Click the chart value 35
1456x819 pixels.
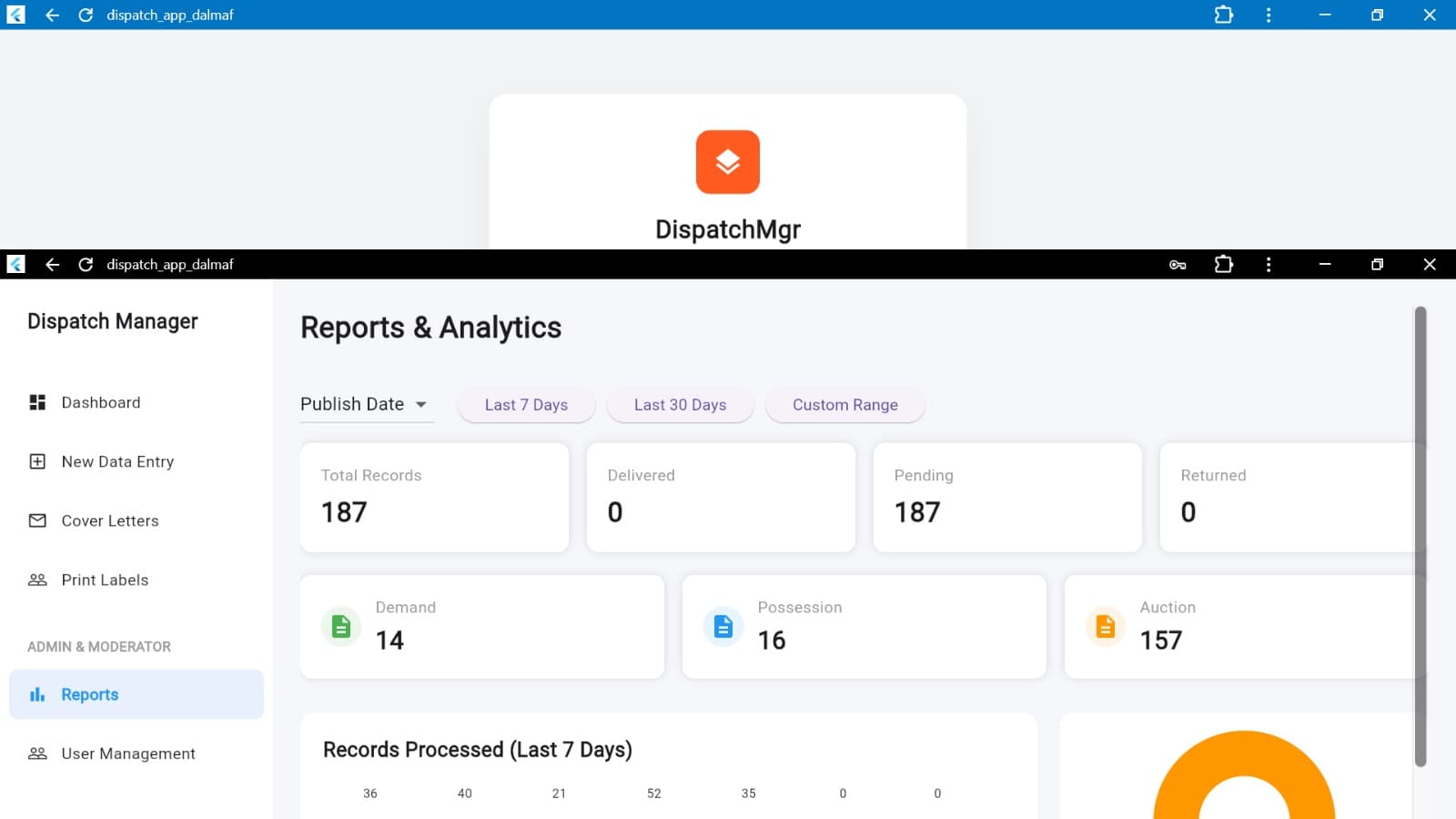(748, 794)
